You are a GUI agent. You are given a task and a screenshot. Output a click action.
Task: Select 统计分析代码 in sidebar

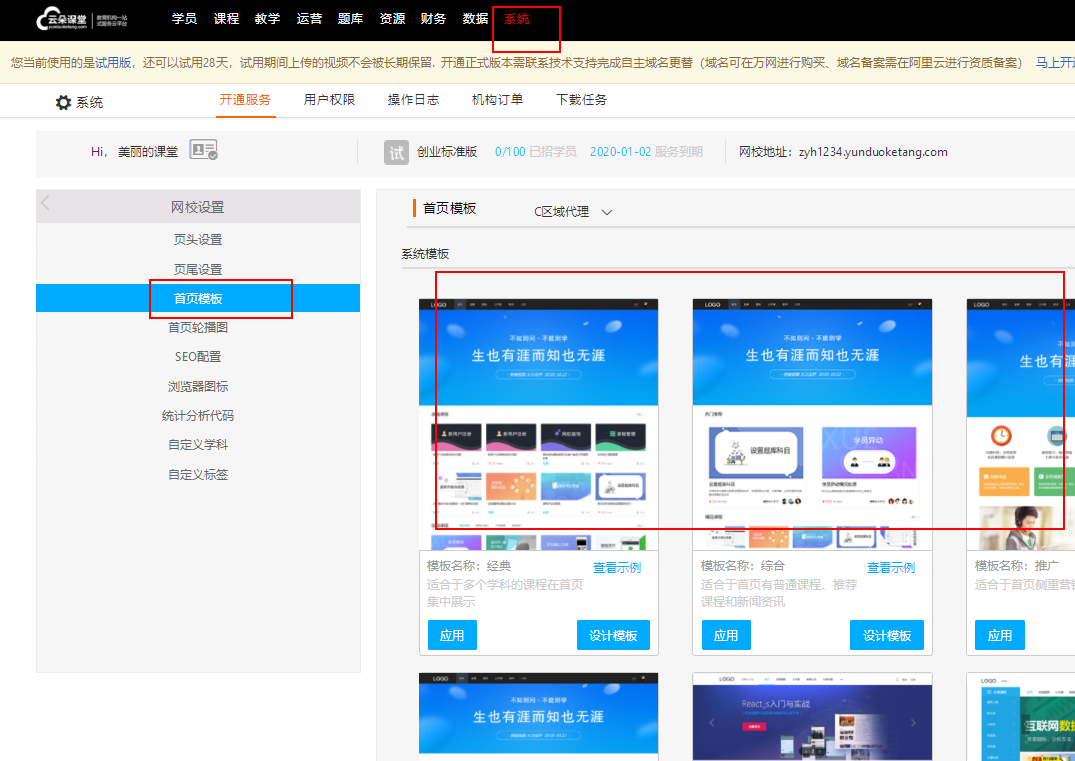pos(198,415)
